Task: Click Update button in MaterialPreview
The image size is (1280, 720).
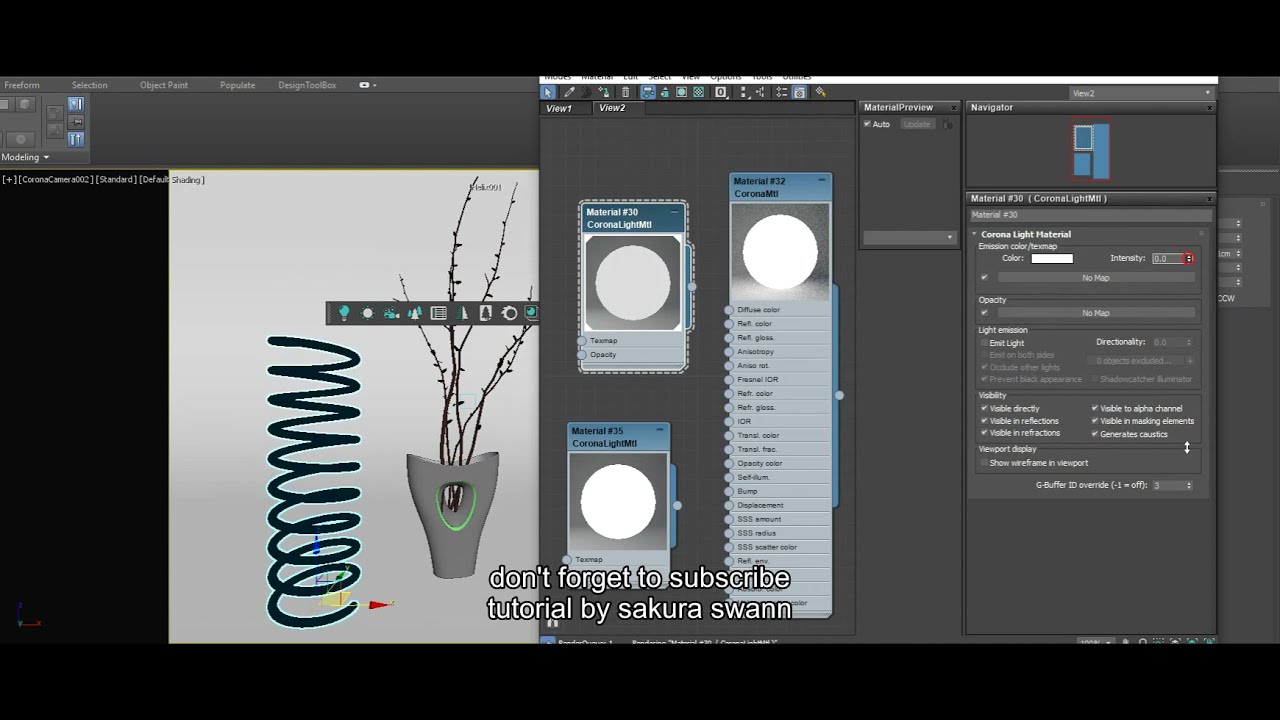Action: pos(916,124)
